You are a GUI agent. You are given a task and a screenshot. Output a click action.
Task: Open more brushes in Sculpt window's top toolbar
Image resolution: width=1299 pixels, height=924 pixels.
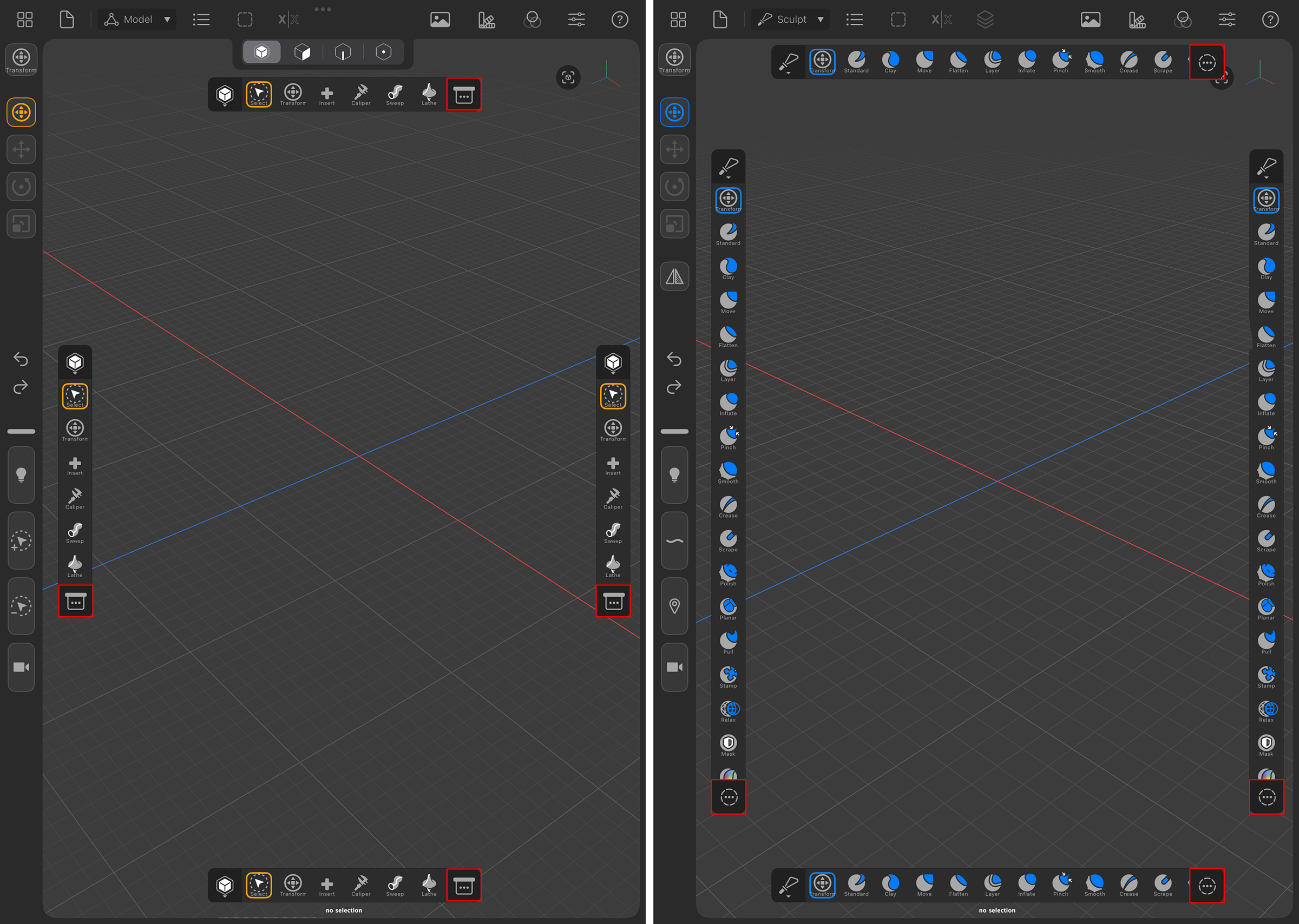point(1207,62)
